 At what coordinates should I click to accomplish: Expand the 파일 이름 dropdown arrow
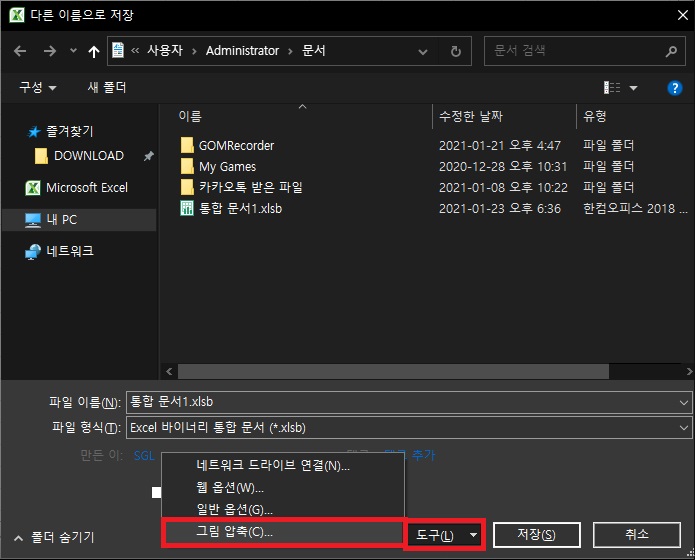683,403
